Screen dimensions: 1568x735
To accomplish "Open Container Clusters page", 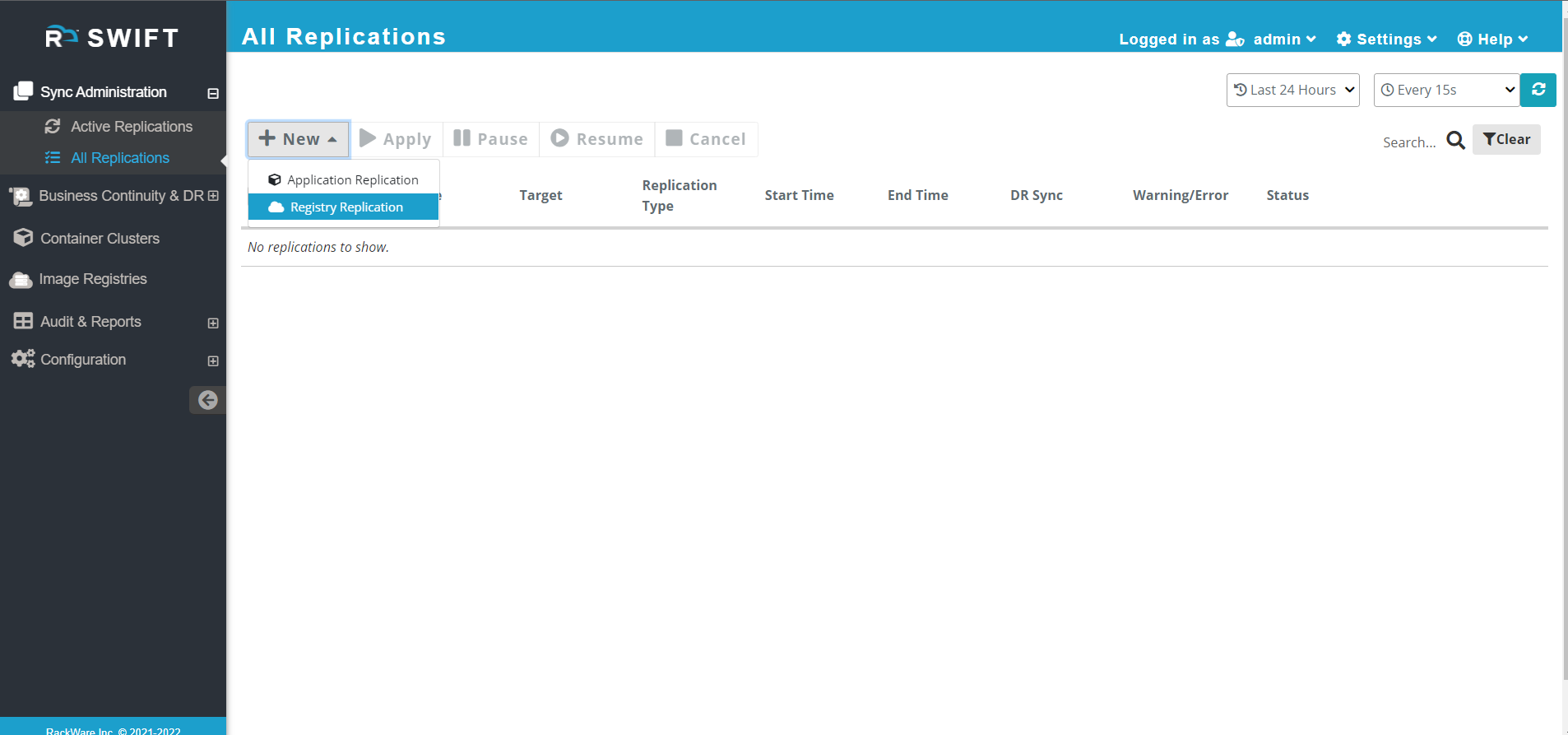I will pos(100,239).
